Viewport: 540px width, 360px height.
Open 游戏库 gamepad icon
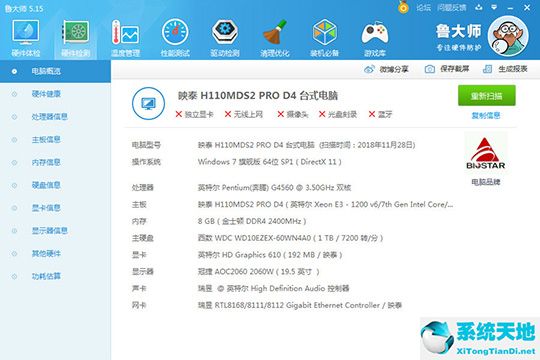[x=374, y=38]
